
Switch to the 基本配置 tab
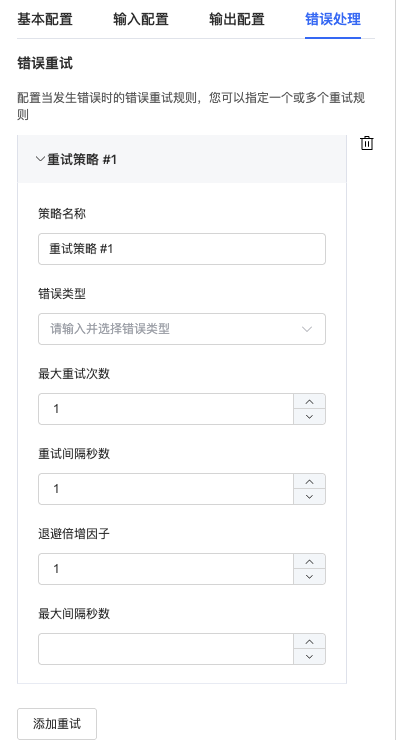pos(45,19)
